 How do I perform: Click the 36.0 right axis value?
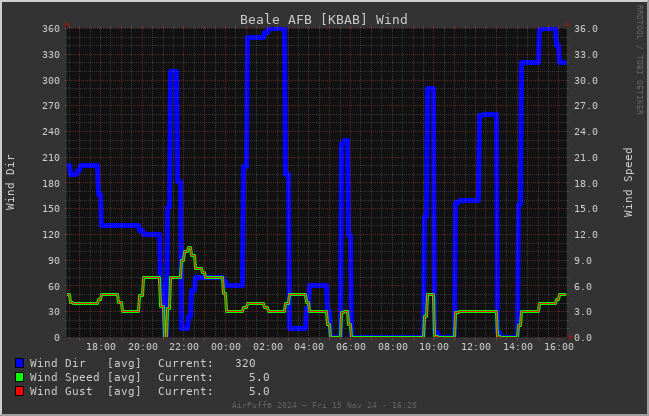coord(586,29)
